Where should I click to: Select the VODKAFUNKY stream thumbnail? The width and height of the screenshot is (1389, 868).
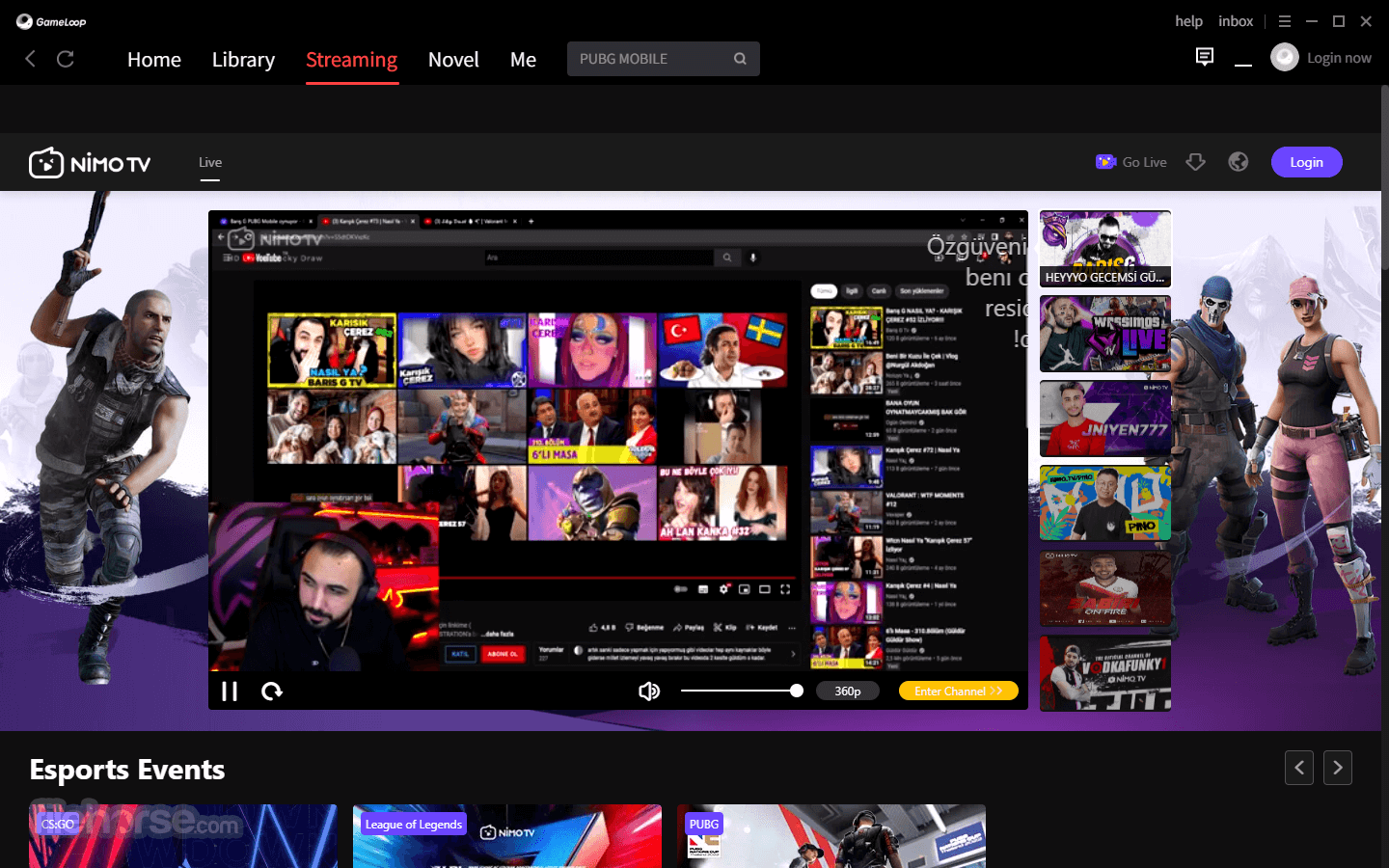pos(1105,673)
